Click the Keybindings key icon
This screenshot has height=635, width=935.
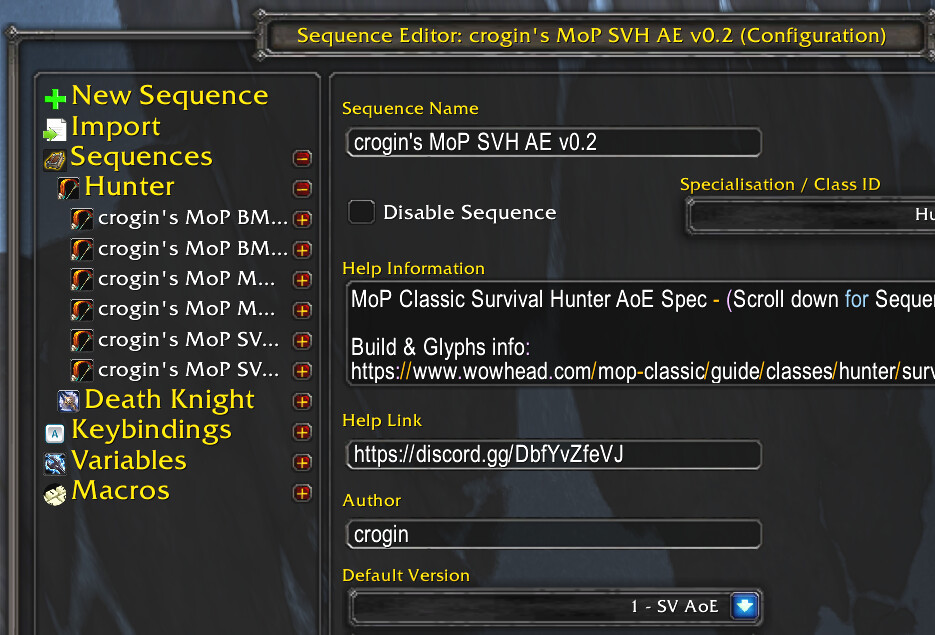coord(55,432)
